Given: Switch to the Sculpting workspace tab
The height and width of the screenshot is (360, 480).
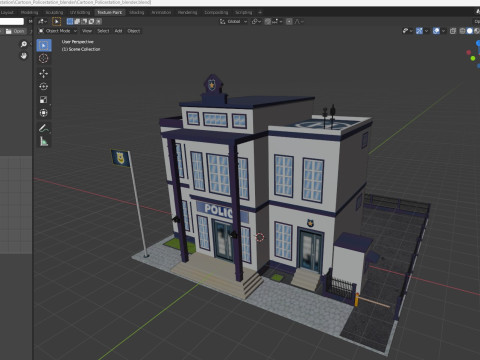Looking at the screenshot, I should coord(54,12).
